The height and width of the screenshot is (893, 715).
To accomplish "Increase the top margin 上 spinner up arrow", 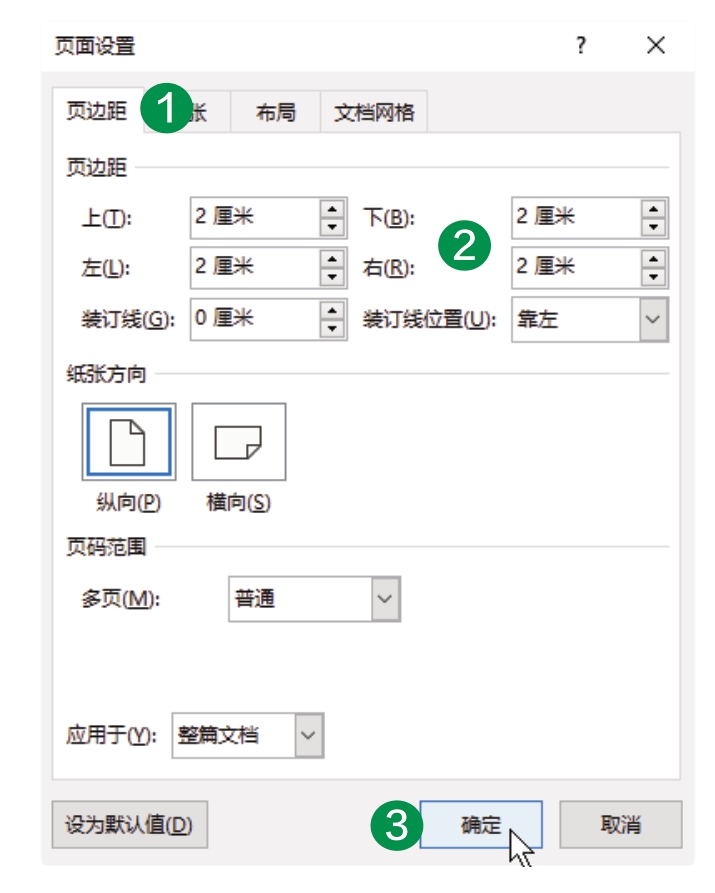I will click(x=332, y=209).
